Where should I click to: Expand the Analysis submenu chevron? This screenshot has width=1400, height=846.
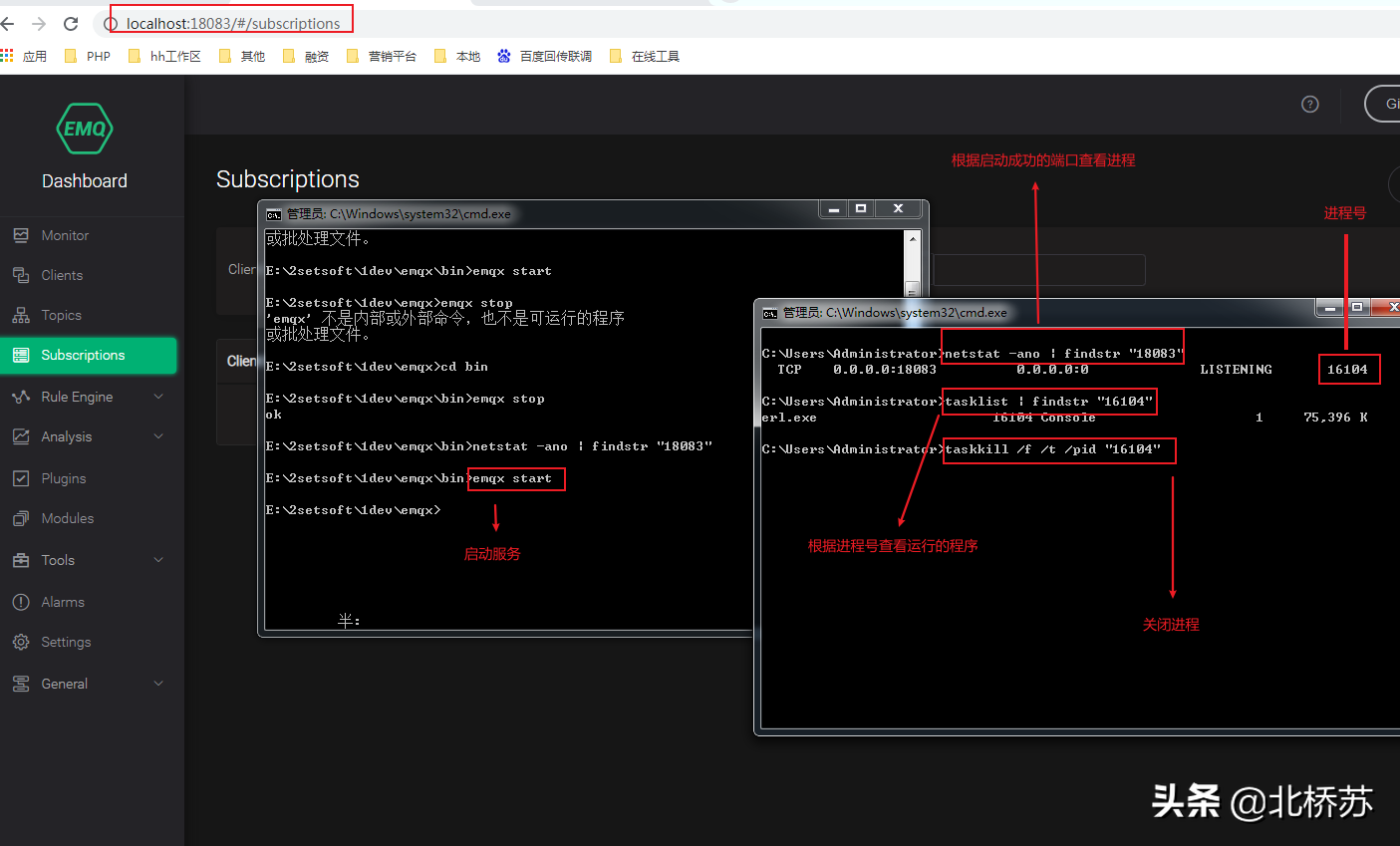[158, 436]
